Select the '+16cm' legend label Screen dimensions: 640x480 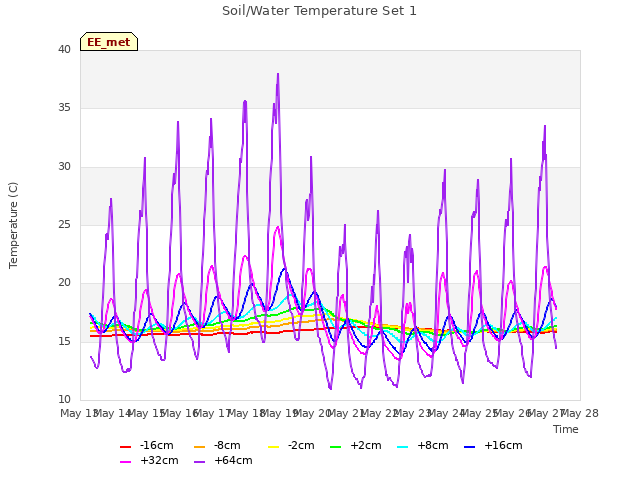pyautogui.click(x=503, y=445)
